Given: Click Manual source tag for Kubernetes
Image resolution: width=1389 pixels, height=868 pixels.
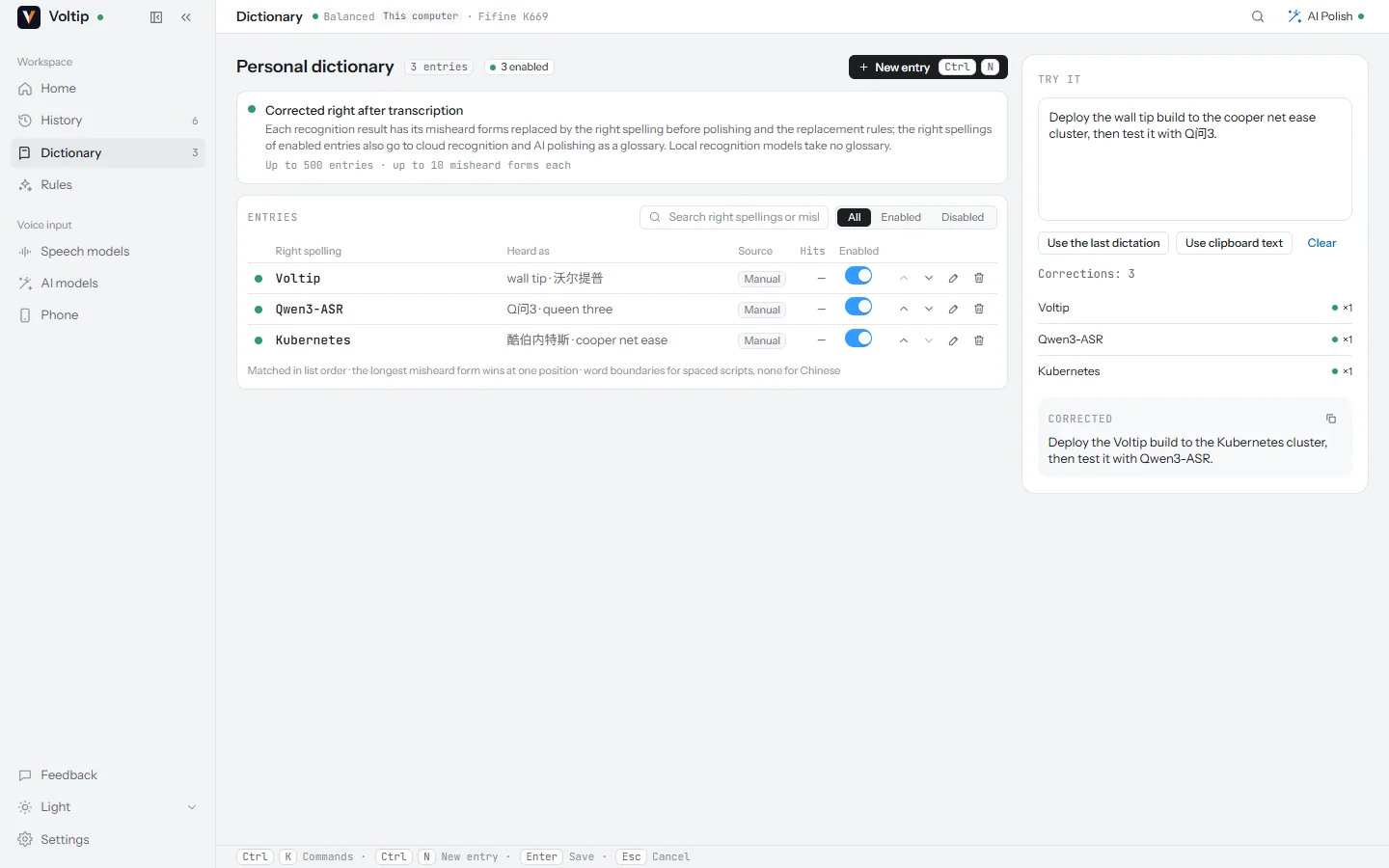Looking at the screenshot, I should pos(762,341).
